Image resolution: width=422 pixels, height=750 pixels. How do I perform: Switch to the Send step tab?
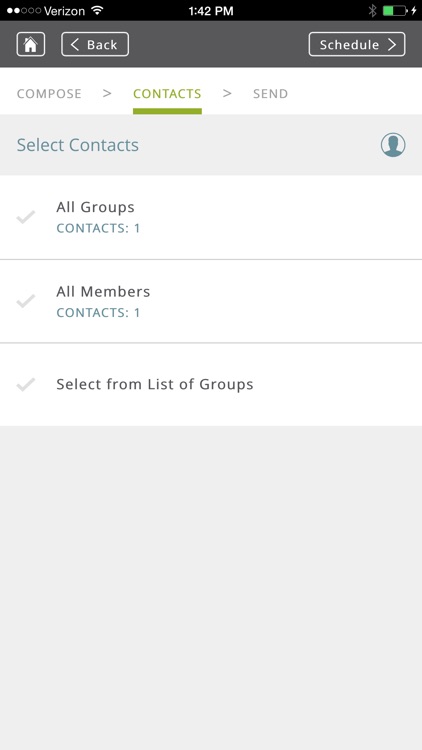click(x=270, y=93)
